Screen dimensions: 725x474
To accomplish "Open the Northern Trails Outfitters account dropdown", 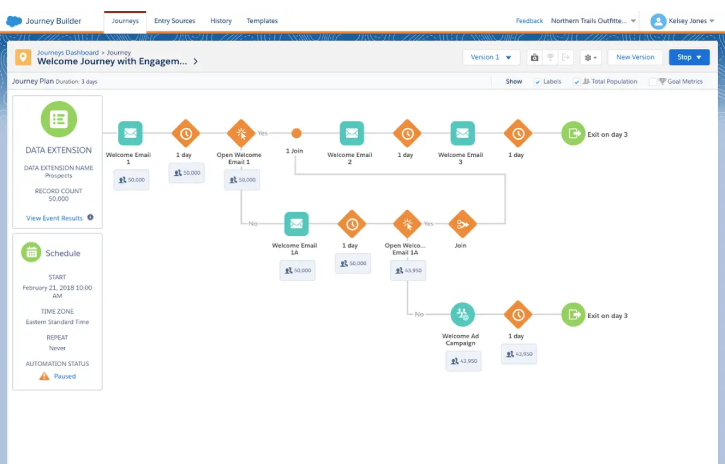I will click(594, 21).
